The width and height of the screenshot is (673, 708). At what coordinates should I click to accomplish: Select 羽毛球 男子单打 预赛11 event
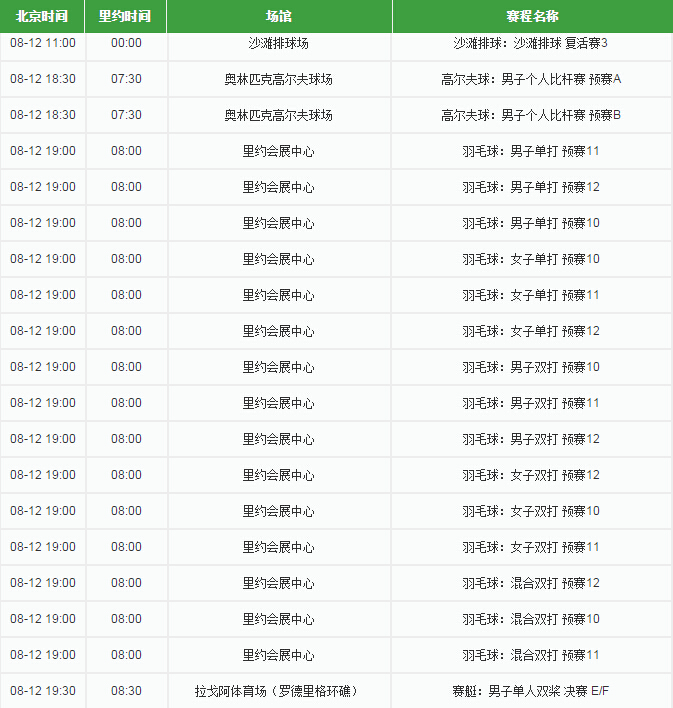530,151
